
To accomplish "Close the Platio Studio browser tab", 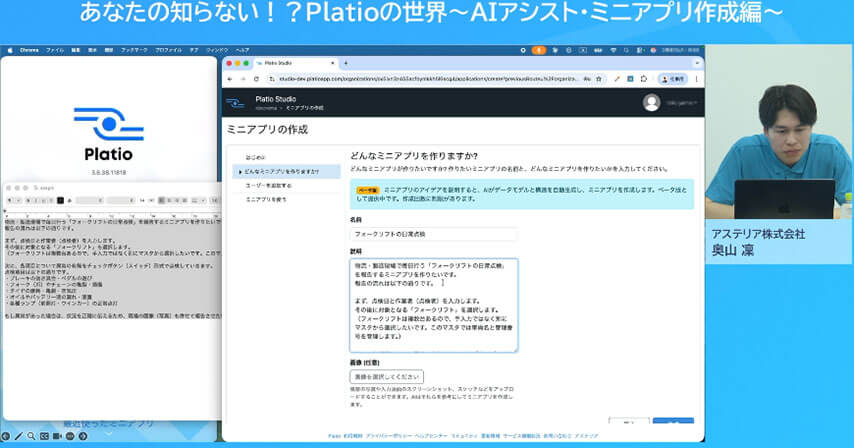I will [x=333, y=63].
